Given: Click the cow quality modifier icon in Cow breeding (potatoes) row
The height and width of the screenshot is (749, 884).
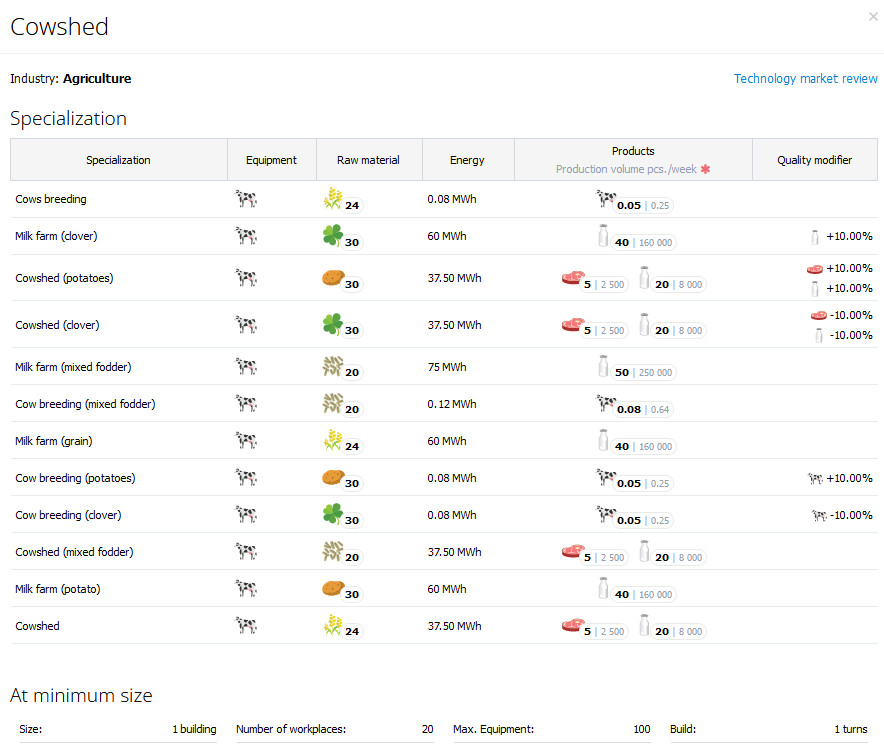Looking at the screenshot, I should (x=815, y=478).
